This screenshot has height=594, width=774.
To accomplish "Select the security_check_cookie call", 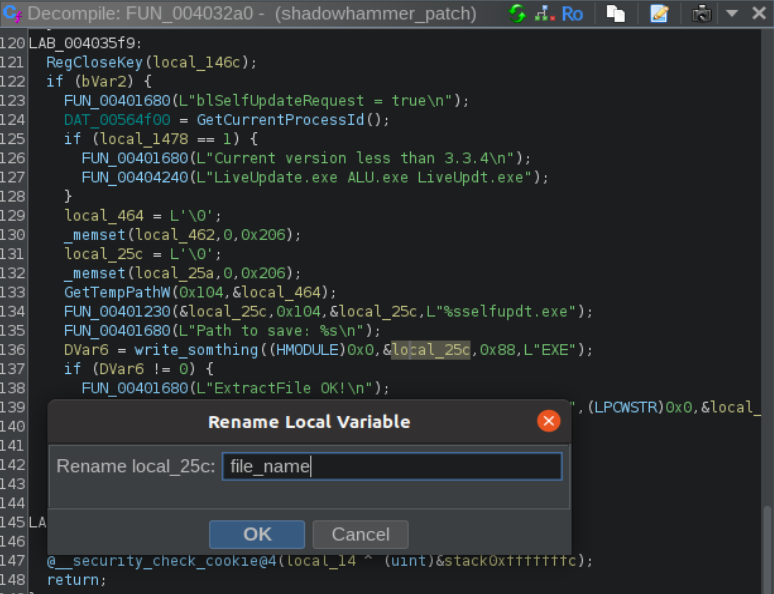I will pos(161,561).
